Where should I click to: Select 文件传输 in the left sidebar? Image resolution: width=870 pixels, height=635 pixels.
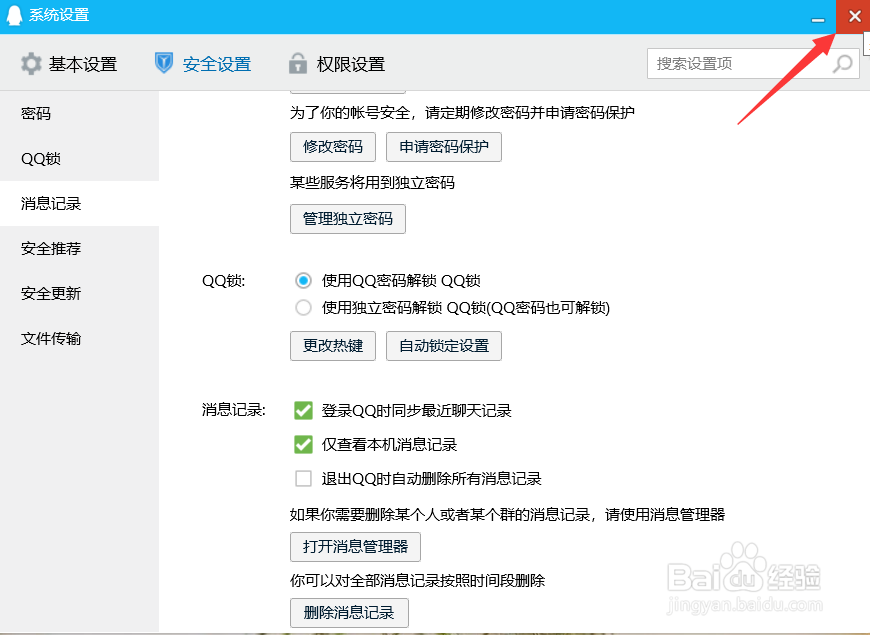[79, 339]
